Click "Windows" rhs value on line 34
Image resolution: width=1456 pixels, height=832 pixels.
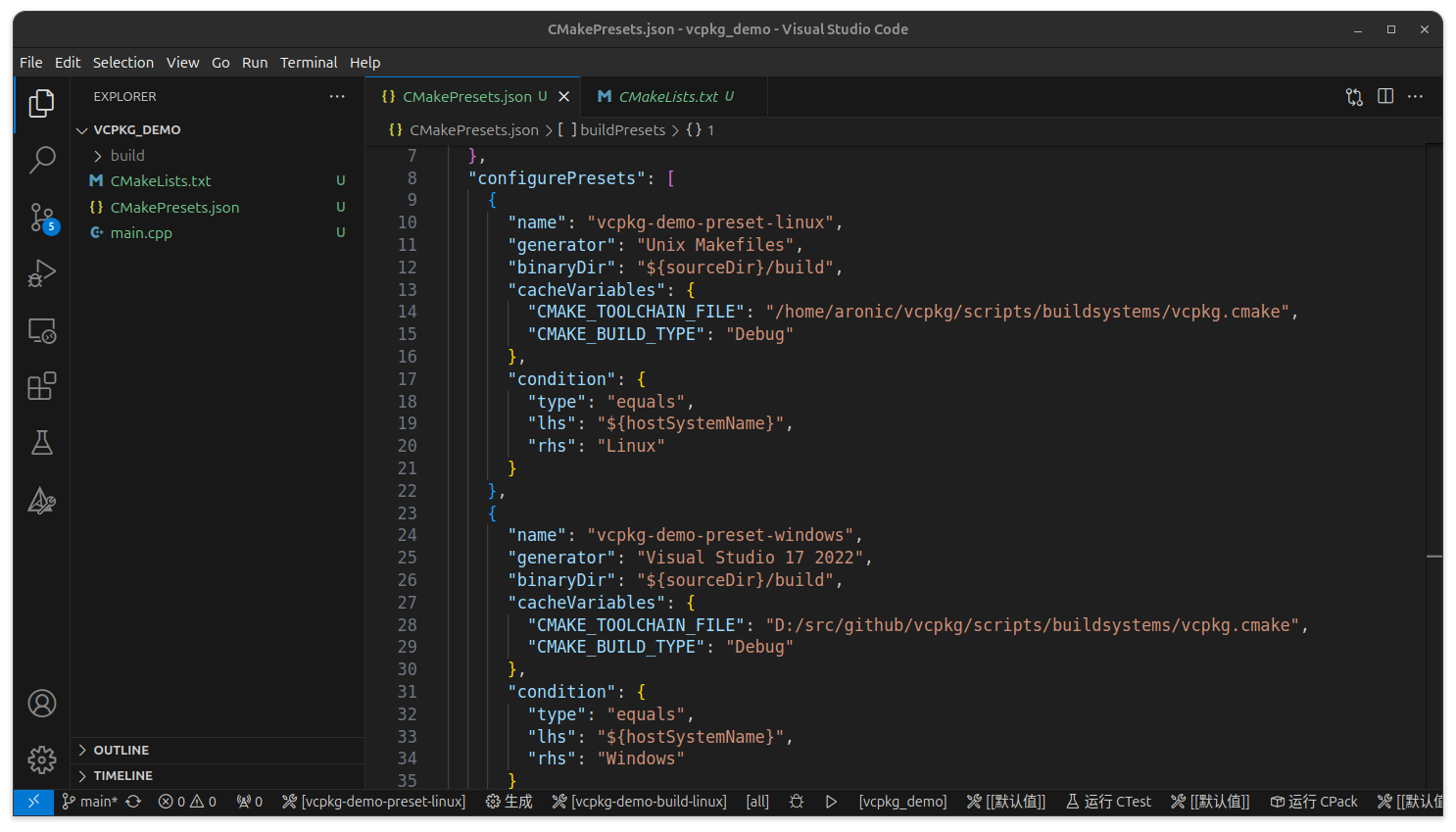[641, 759]
